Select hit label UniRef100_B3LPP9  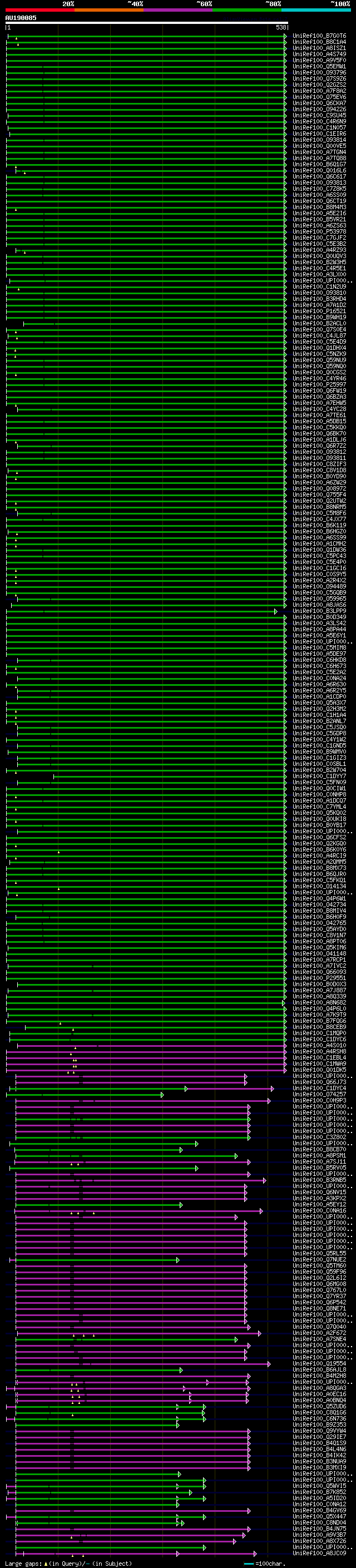click(319, 611)
